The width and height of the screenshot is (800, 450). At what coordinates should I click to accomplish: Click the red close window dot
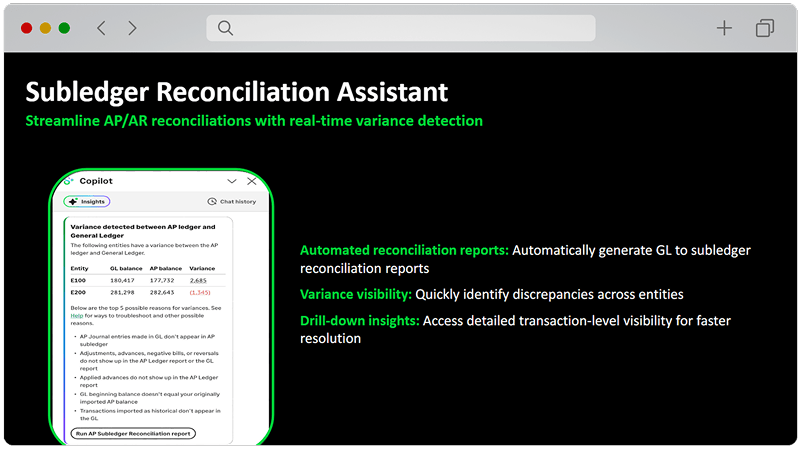pyautogui.click(x=27, y=28)
